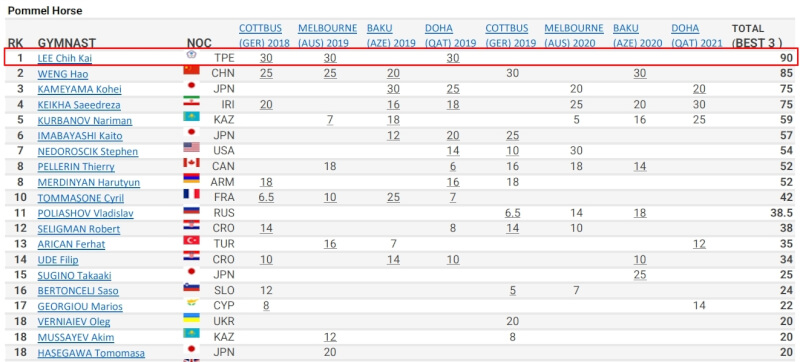Open gymnast ARICAN Ferhat's profile
The image size is (800, 362).
click(x=71, y=244)
